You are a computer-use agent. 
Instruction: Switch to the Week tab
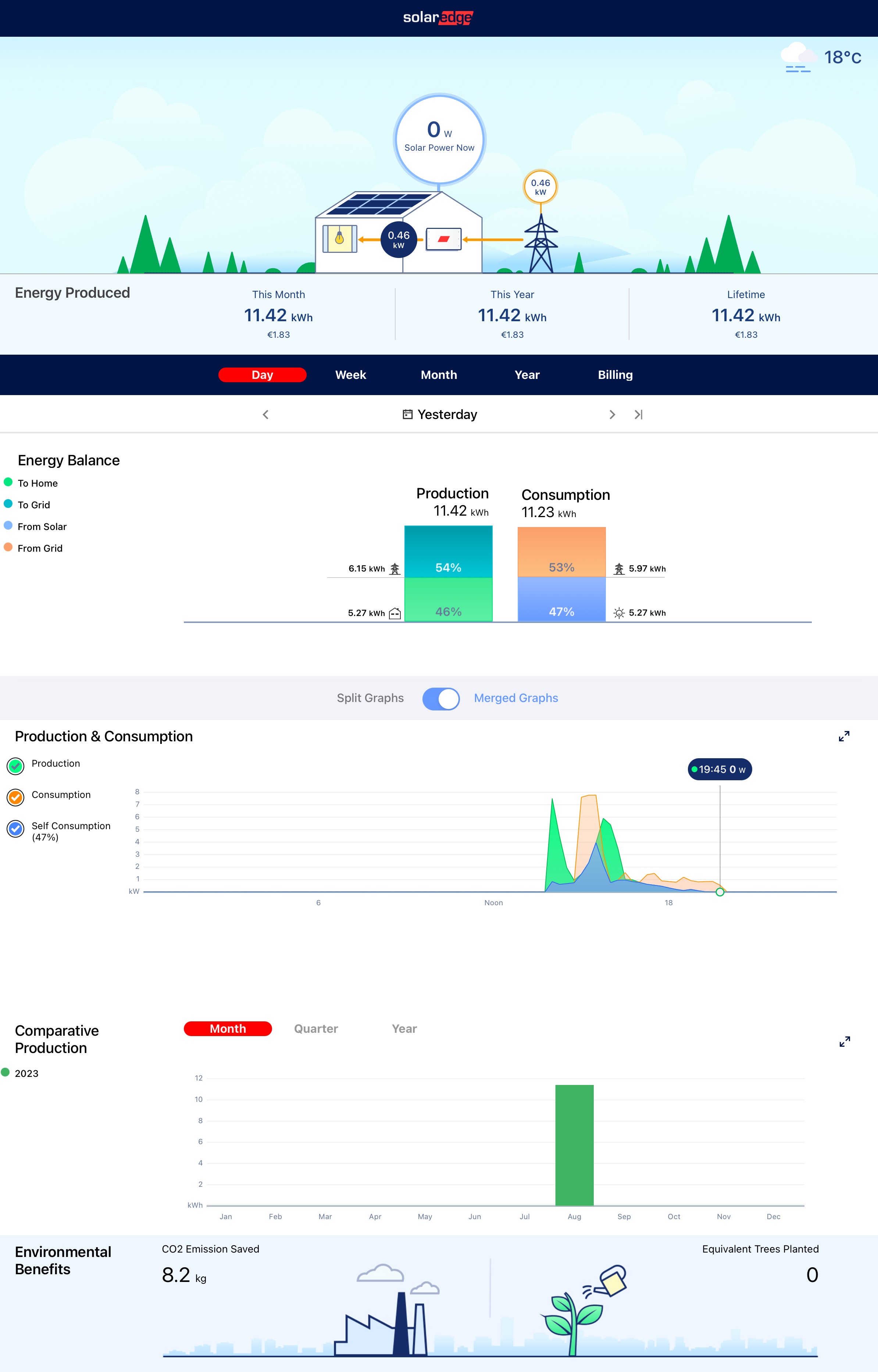coord(351,375)
